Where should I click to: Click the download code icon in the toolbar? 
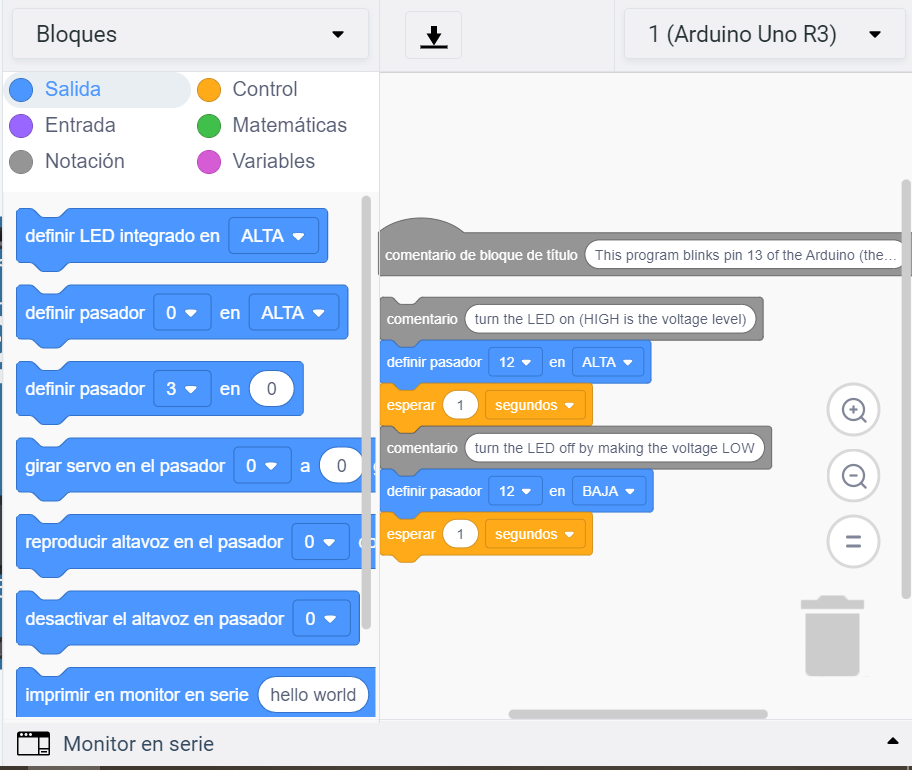pyautogui.click(x=433, y=34)
